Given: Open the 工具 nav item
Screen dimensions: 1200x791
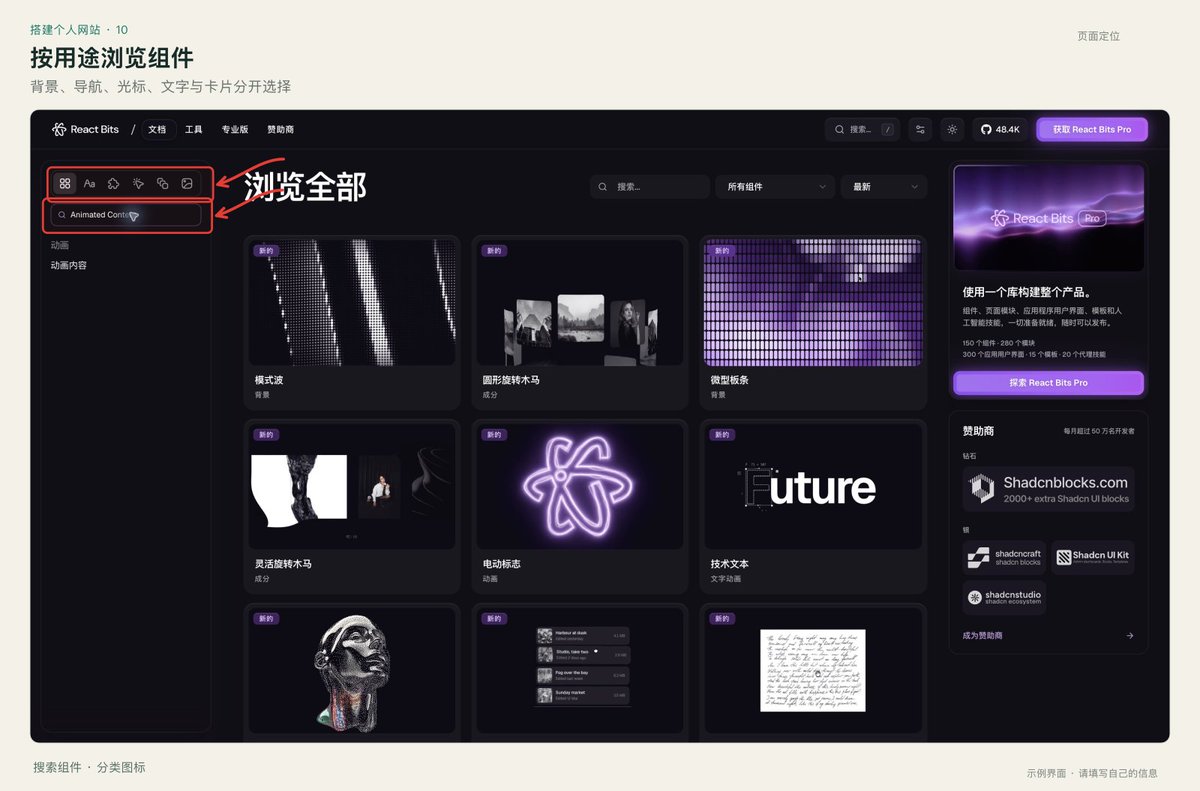Looking at the screenshot, I should [x=194, y=129].
